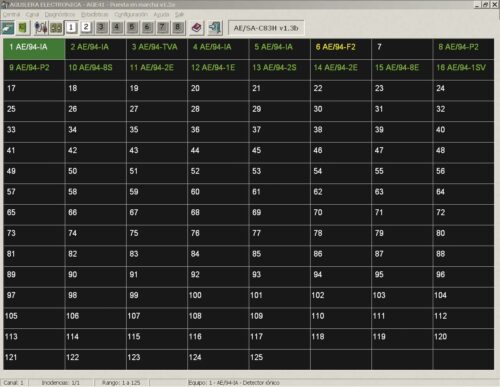Select device cell 10 AE/94-8S
Screen dimensions: 500x387
pyautogui.click(x=96, y=70)
